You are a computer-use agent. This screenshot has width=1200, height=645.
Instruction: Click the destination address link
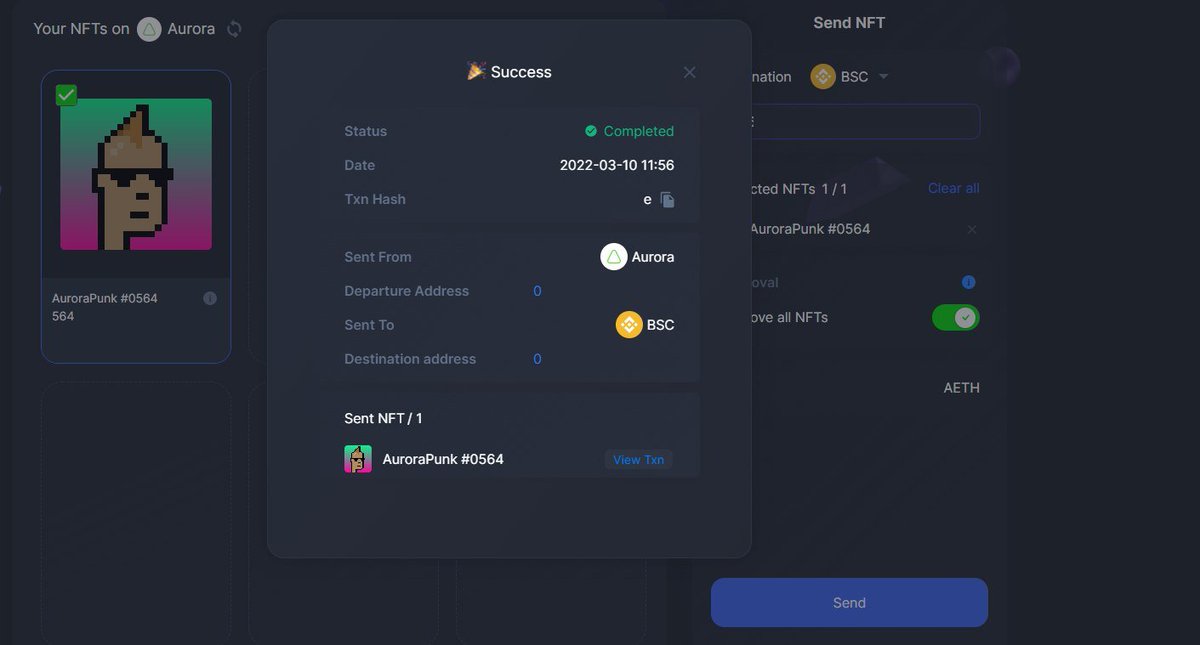pos(537,359)
